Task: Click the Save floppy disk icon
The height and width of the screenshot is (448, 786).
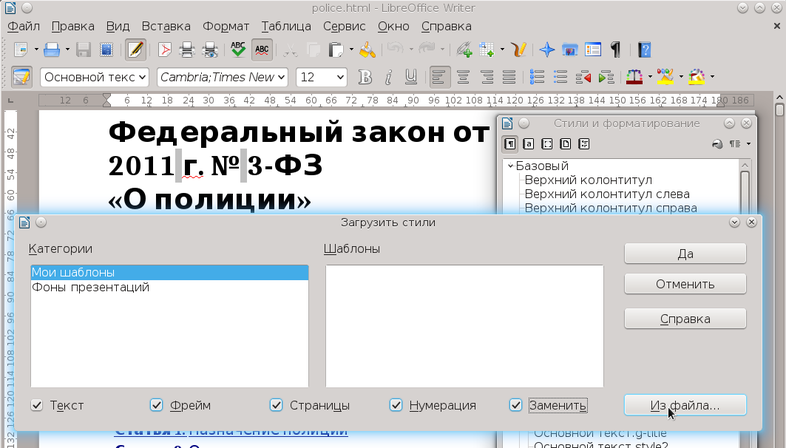Action: [x=83, y=50]
